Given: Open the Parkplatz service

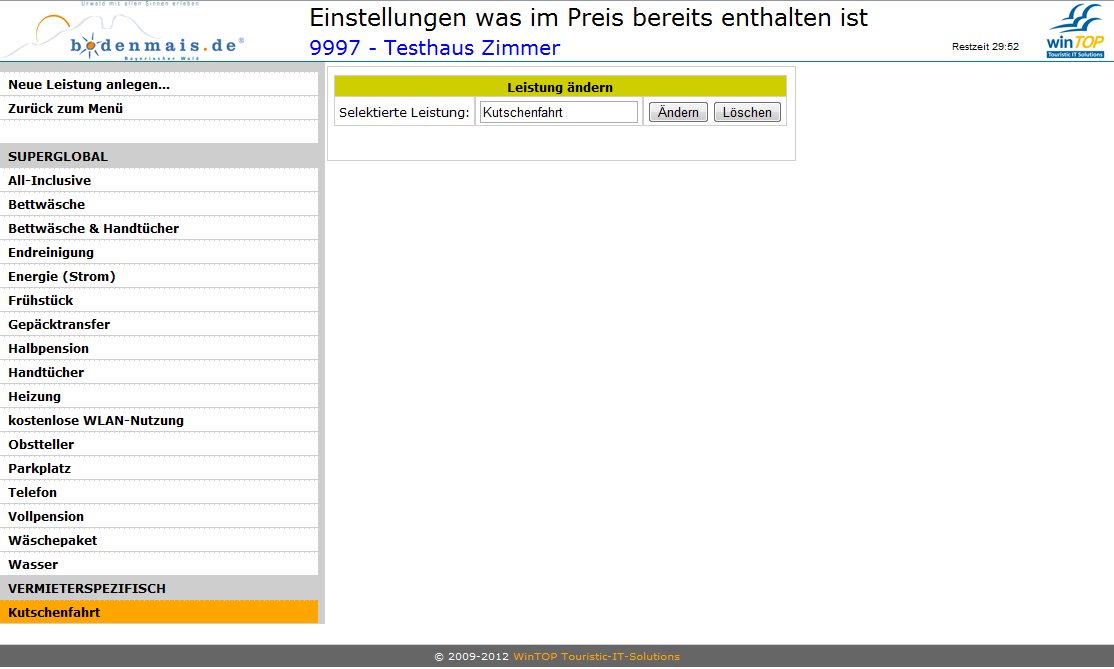Looking at the screenshot, I should pos(40,469).
